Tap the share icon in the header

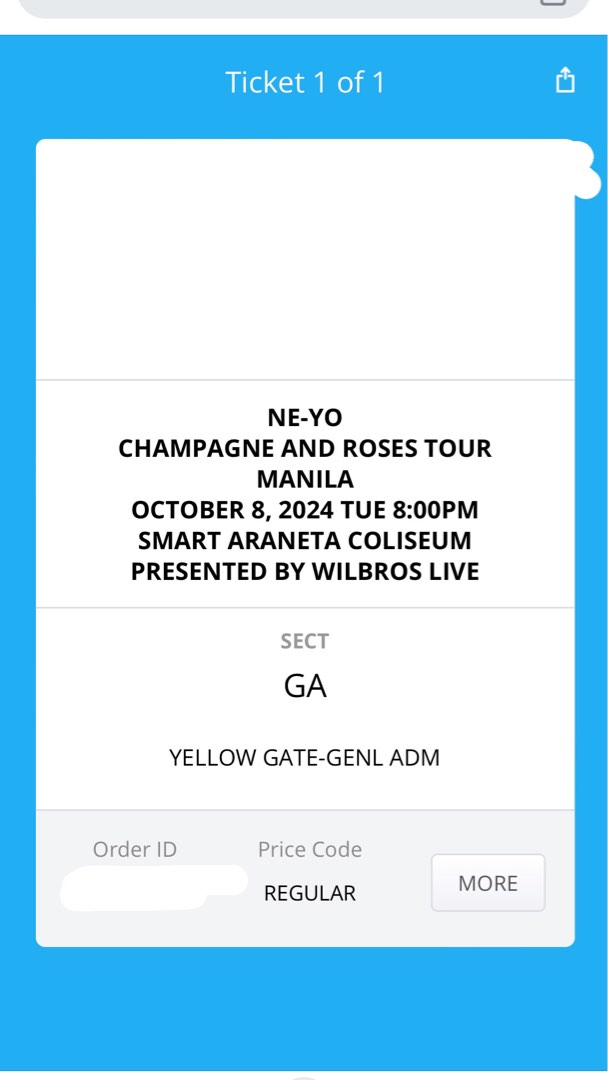click(x=565, y=80)
